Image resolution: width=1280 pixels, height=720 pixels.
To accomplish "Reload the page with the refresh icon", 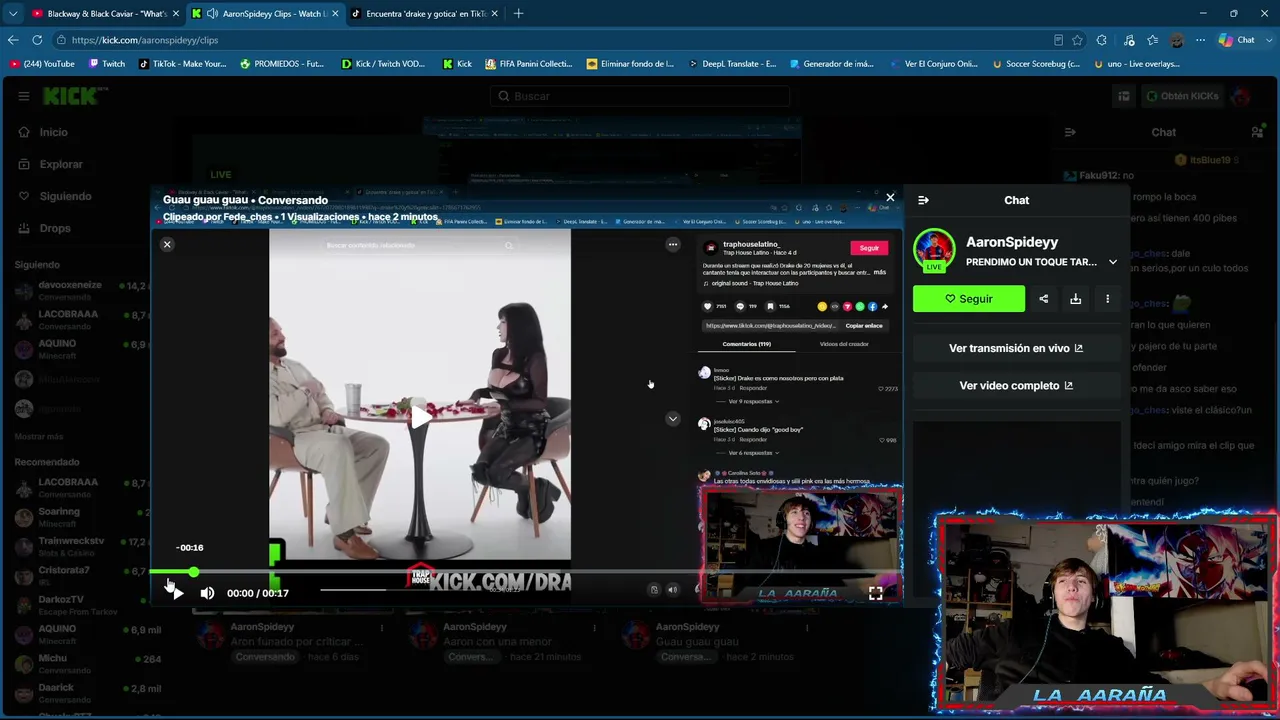I will [37, 40].
